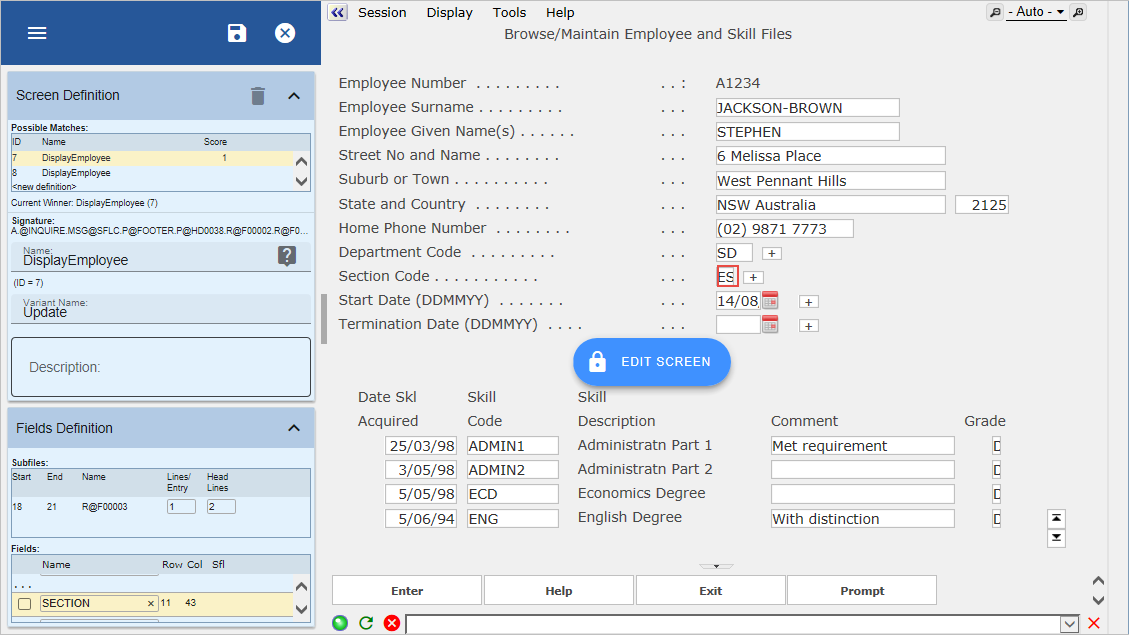Open the Auto zoom dropdown
This screenshot has width=1129, height=635.
1037,12
